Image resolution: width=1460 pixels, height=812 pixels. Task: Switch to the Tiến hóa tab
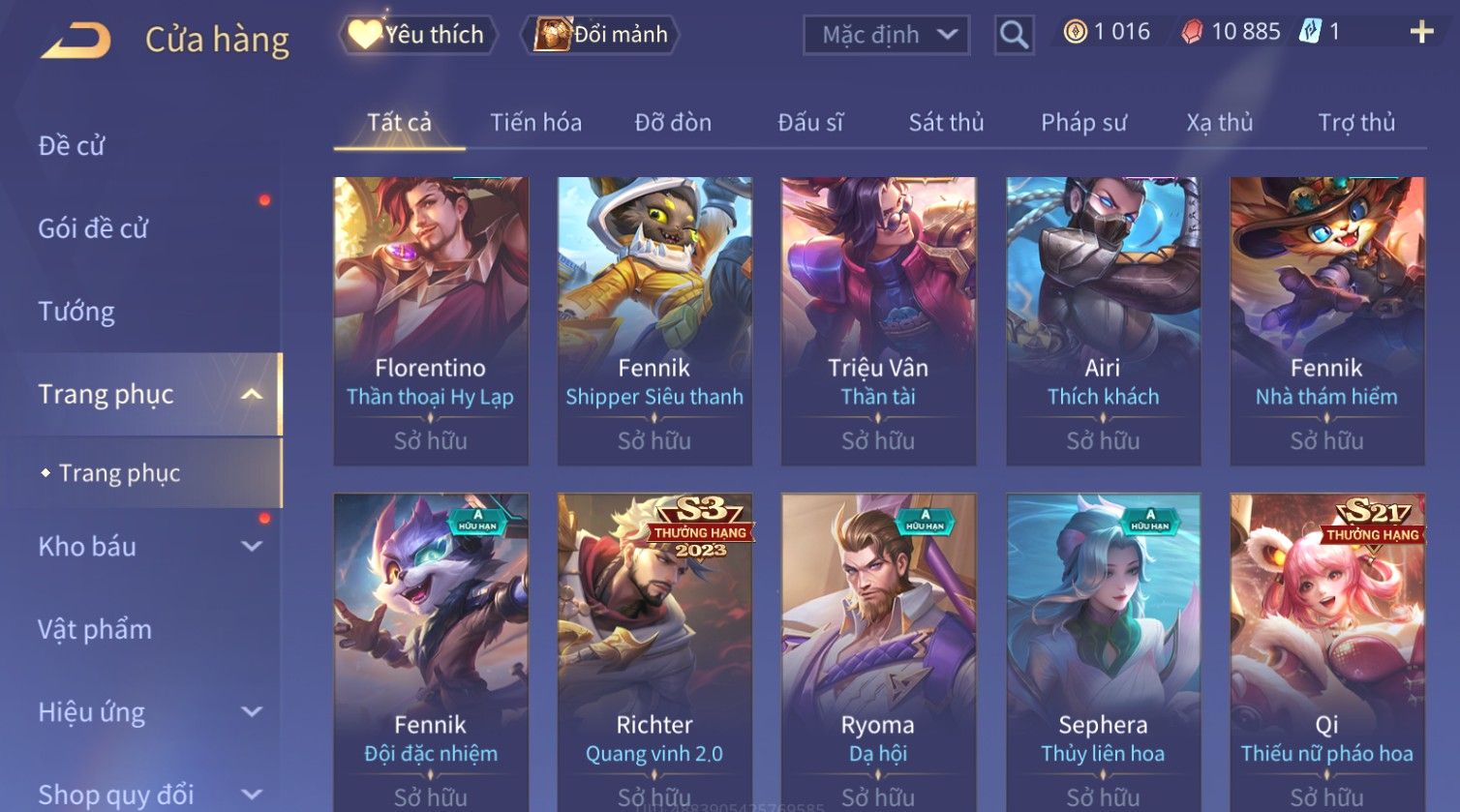tap(535, 123)
